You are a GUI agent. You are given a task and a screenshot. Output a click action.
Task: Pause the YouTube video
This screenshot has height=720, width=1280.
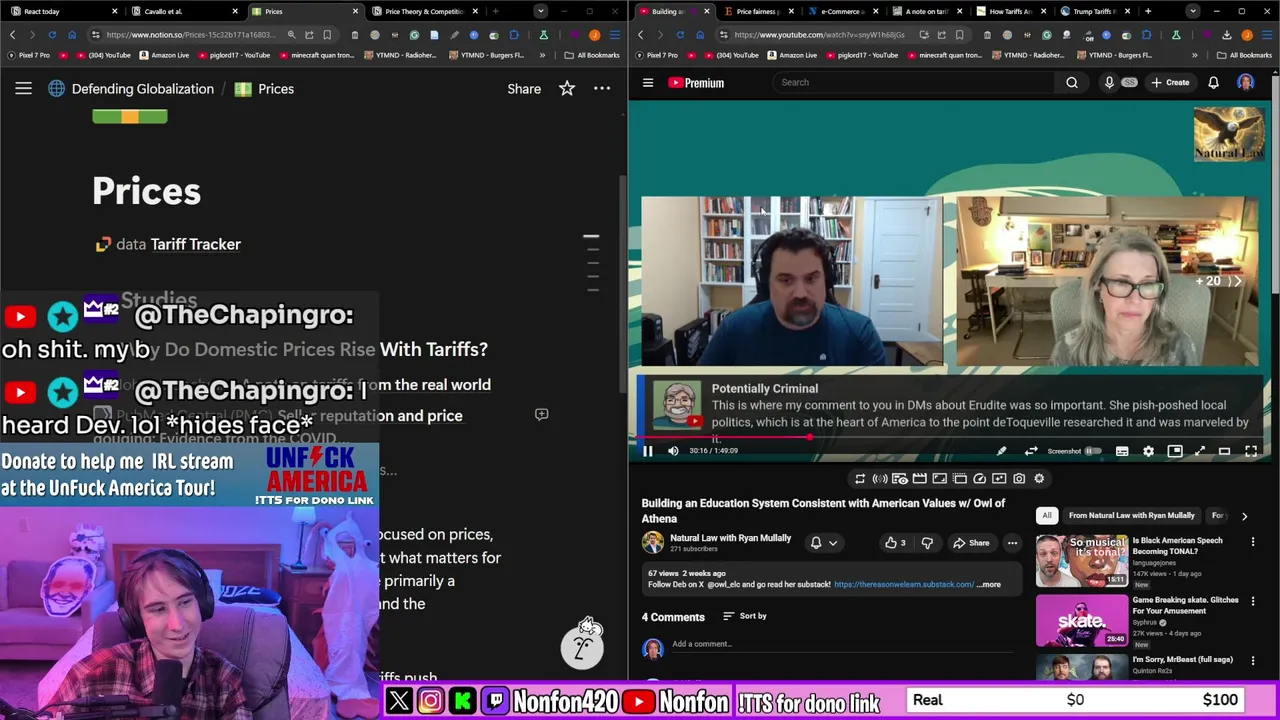(648, 451)
